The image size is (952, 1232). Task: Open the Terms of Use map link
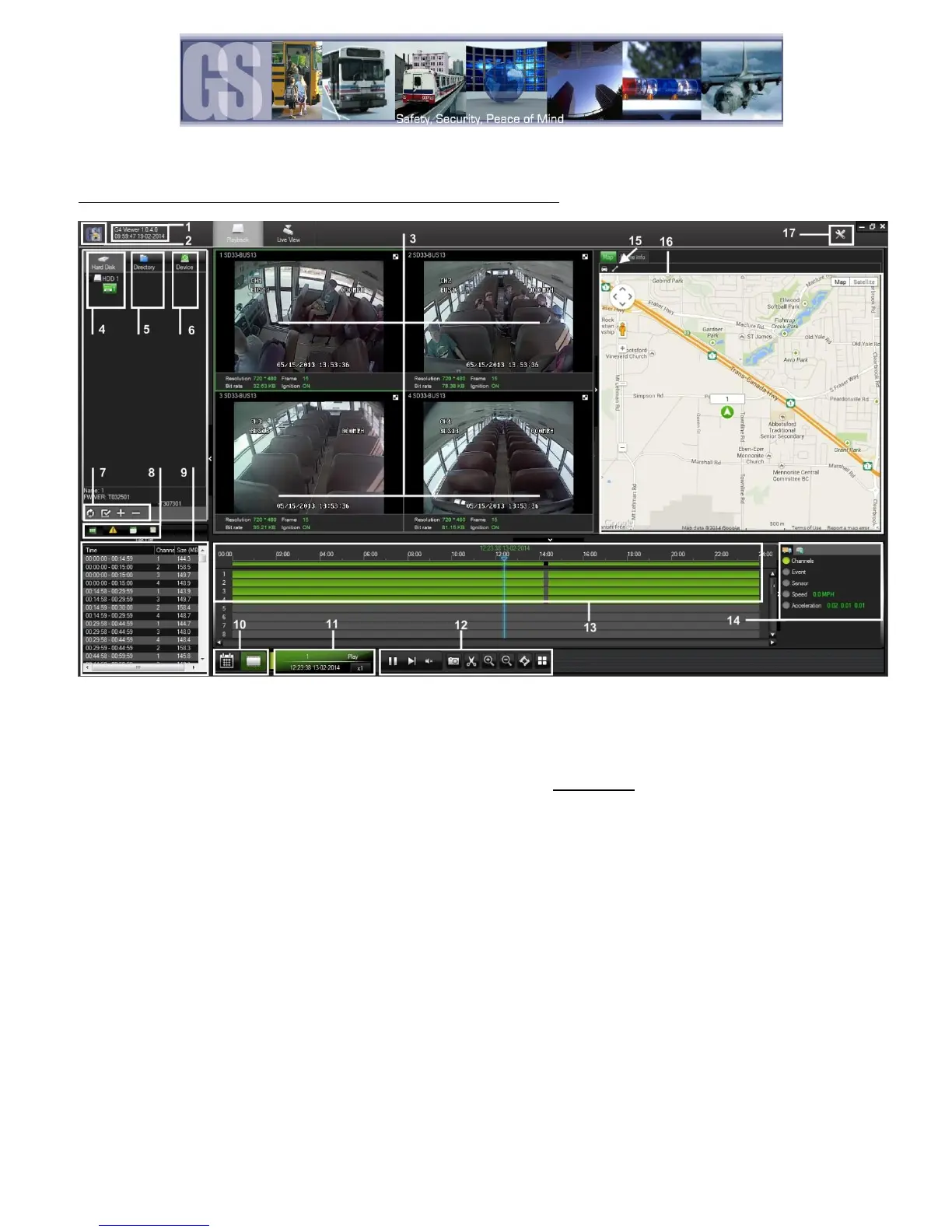click(807, 528)
